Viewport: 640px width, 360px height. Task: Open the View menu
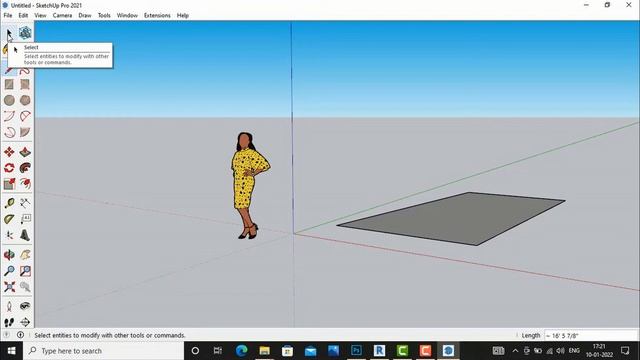[40, 16]
